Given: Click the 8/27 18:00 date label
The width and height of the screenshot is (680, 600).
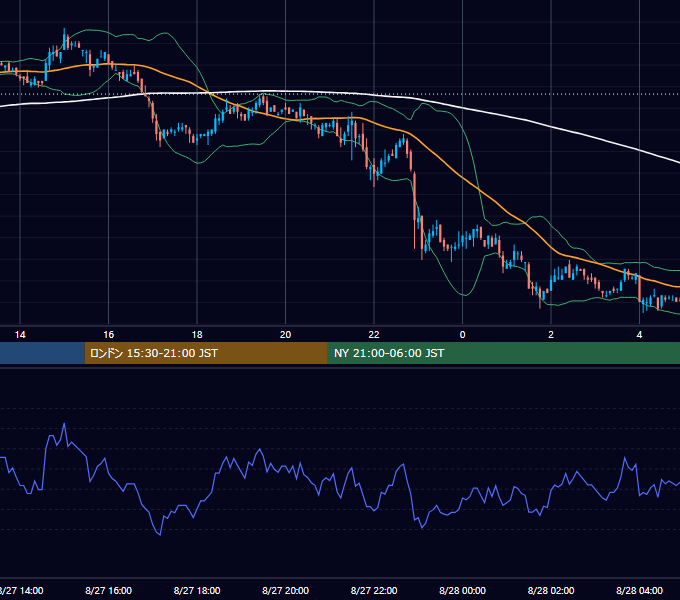Looking at the screenshot, I should (197, 590).
